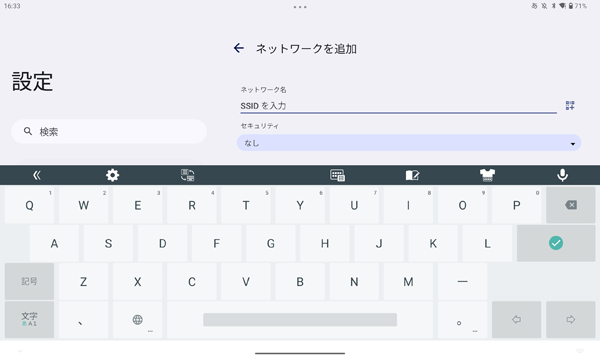Tap the U key
The height and width of the screenshot is (360, 600).
[354, 205]
